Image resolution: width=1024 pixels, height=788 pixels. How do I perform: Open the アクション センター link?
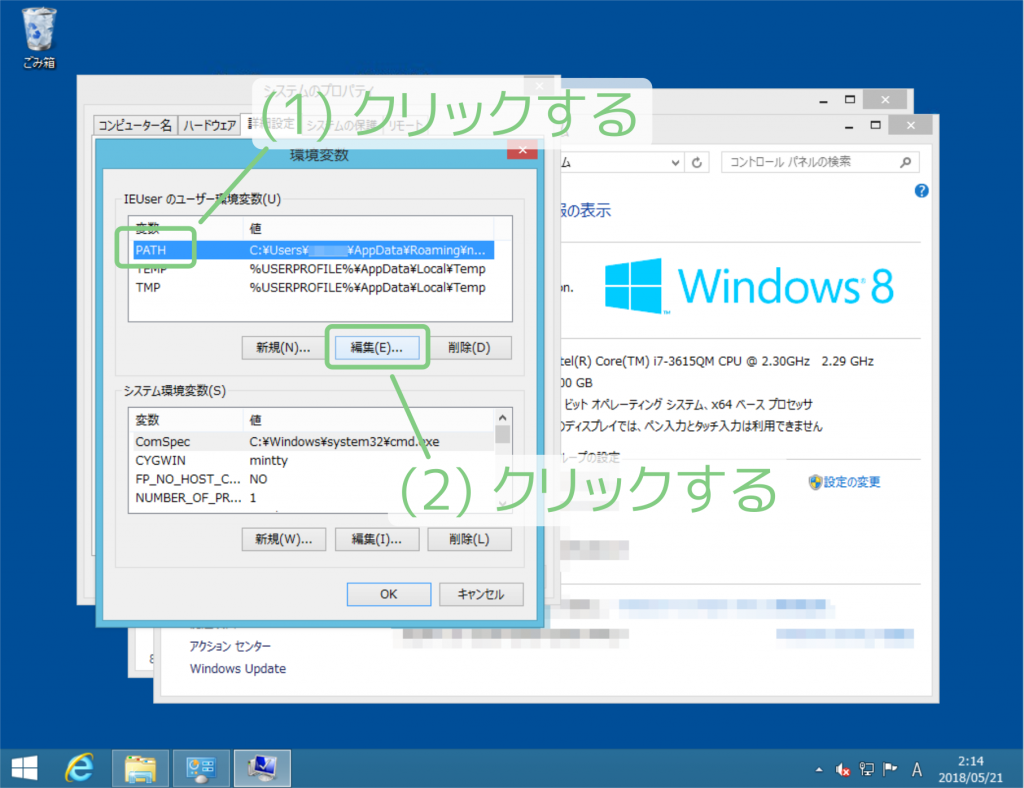click(x=230, y=646)
